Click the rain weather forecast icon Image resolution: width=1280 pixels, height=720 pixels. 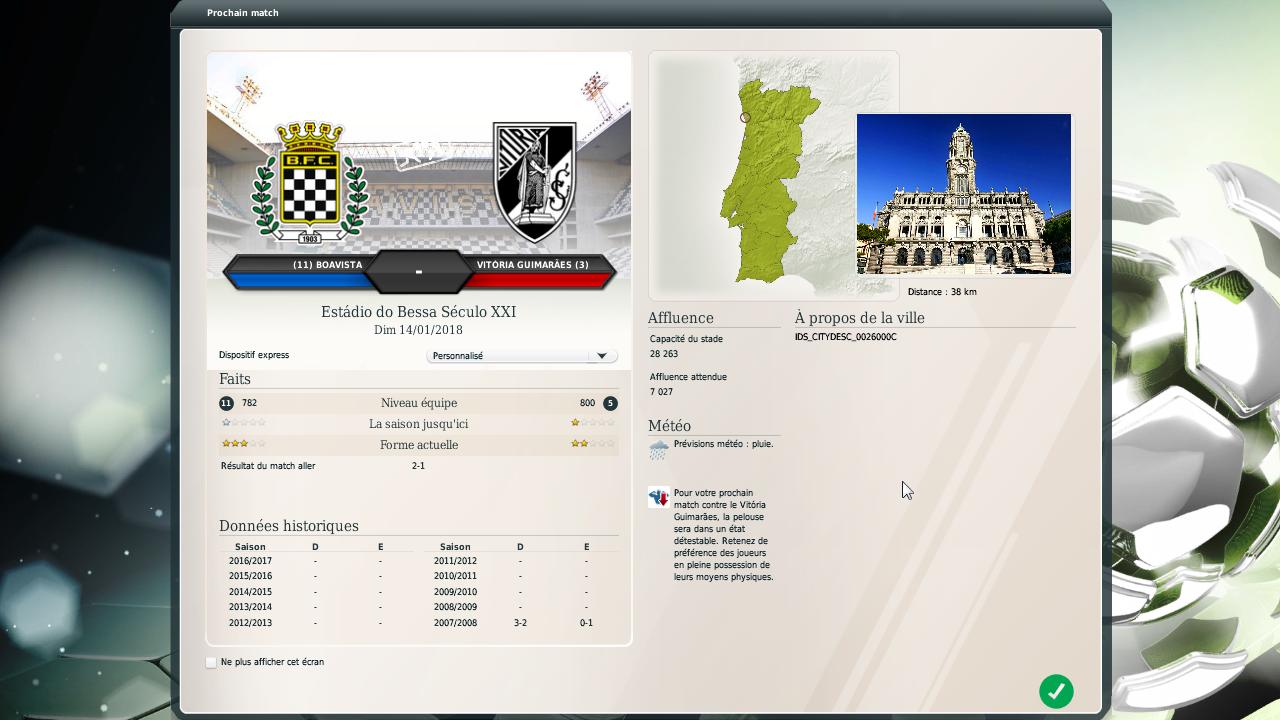659,449
